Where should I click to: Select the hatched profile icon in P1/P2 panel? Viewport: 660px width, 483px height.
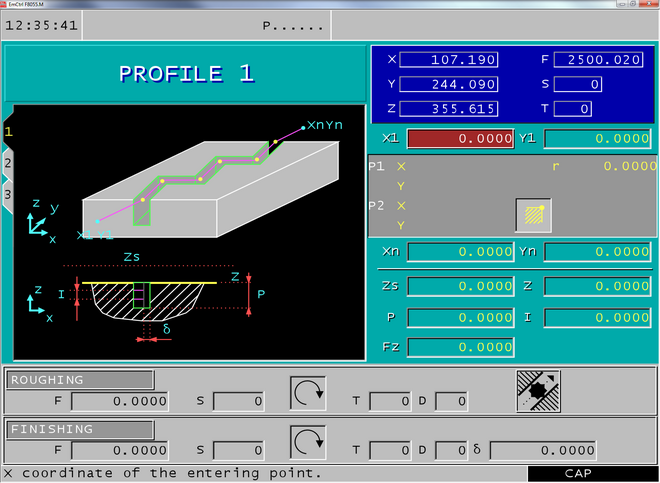pos(533,214)
